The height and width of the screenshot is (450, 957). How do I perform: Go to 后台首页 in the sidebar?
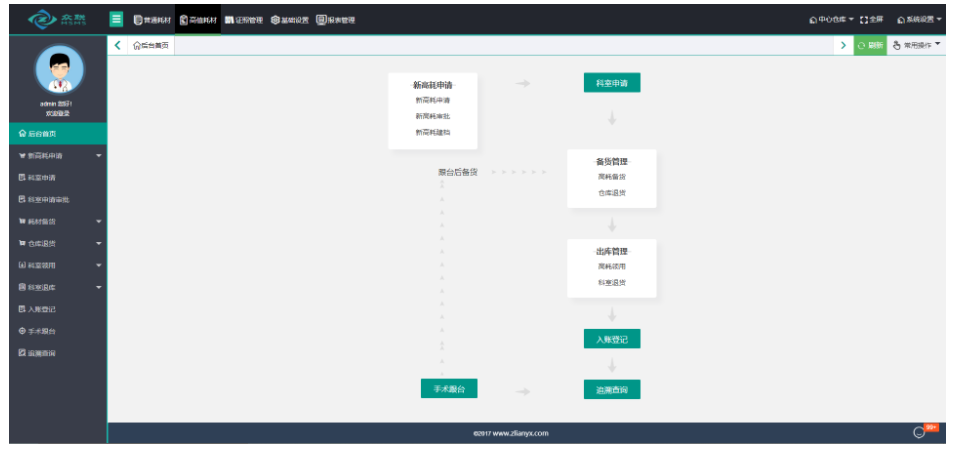click(58, 133)
